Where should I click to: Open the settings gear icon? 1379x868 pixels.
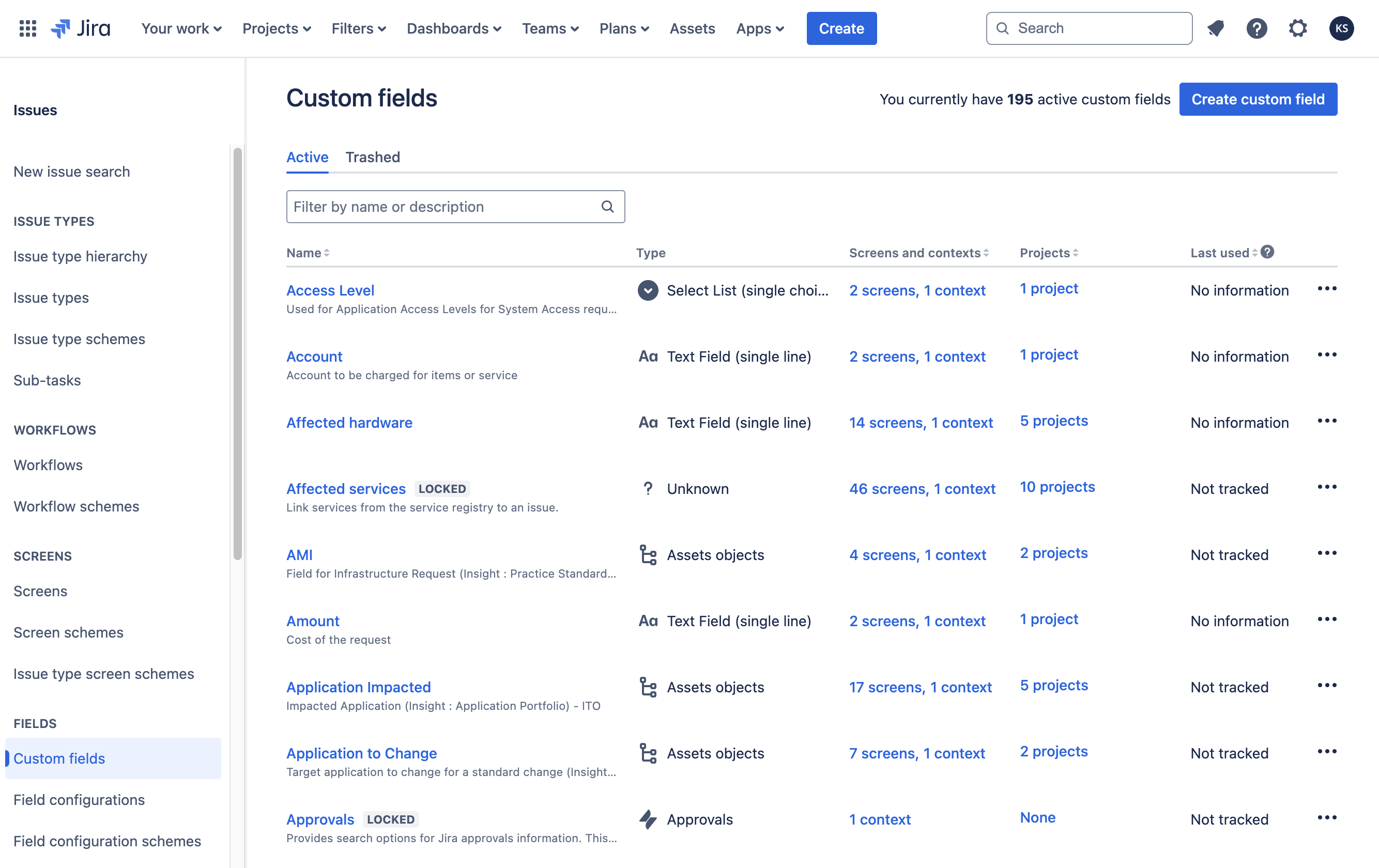point(1298,28)
